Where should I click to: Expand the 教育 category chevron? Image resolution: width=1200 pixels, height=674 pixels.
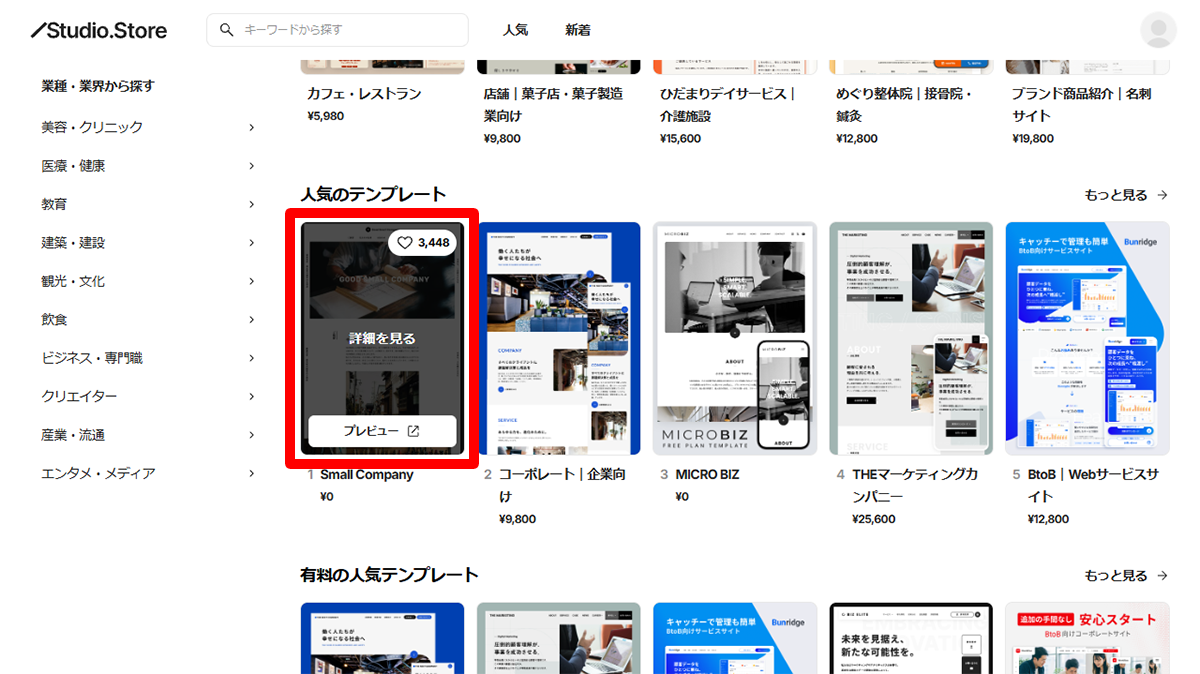[251, 203]
